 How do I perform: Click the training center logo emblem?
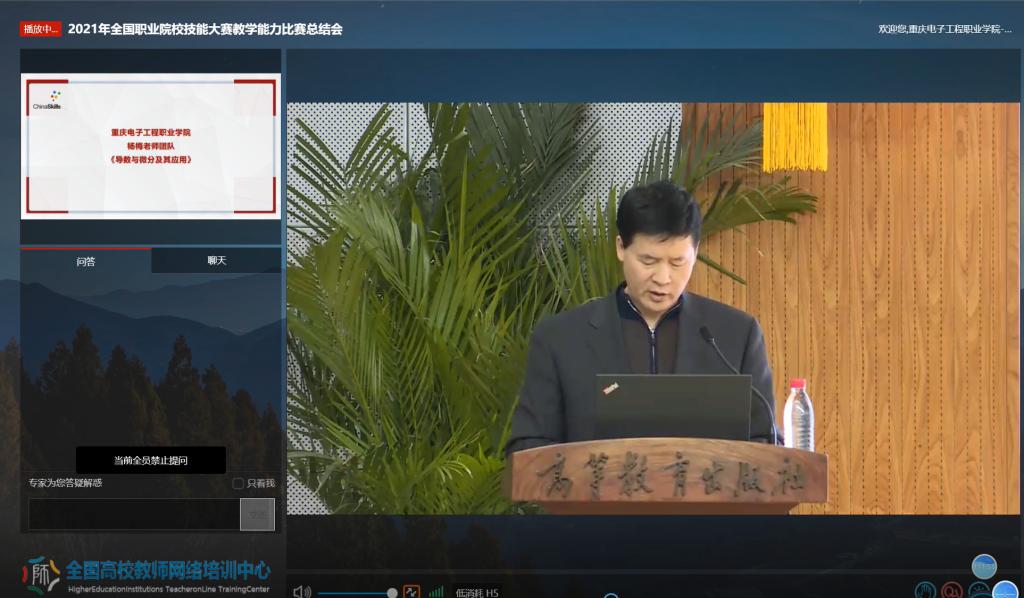(42, 574)
